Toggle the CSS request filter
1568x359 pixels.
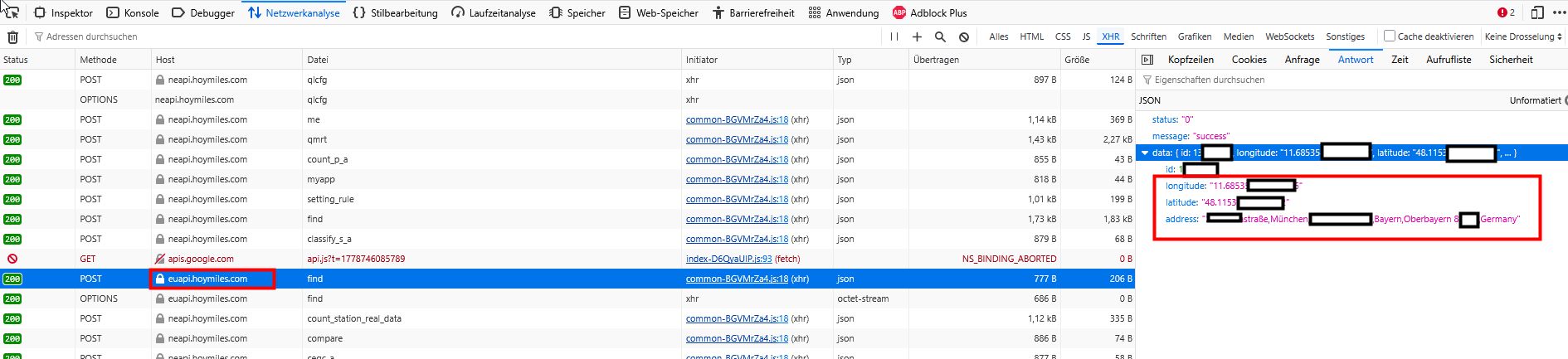[1063, 36]
